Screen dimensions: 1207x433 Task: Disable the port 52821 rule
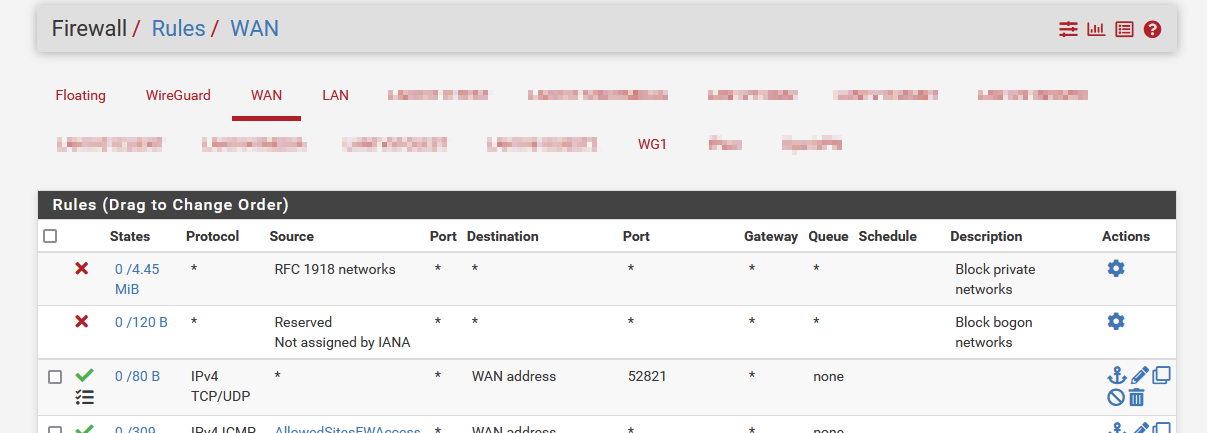pos(1117,397)
